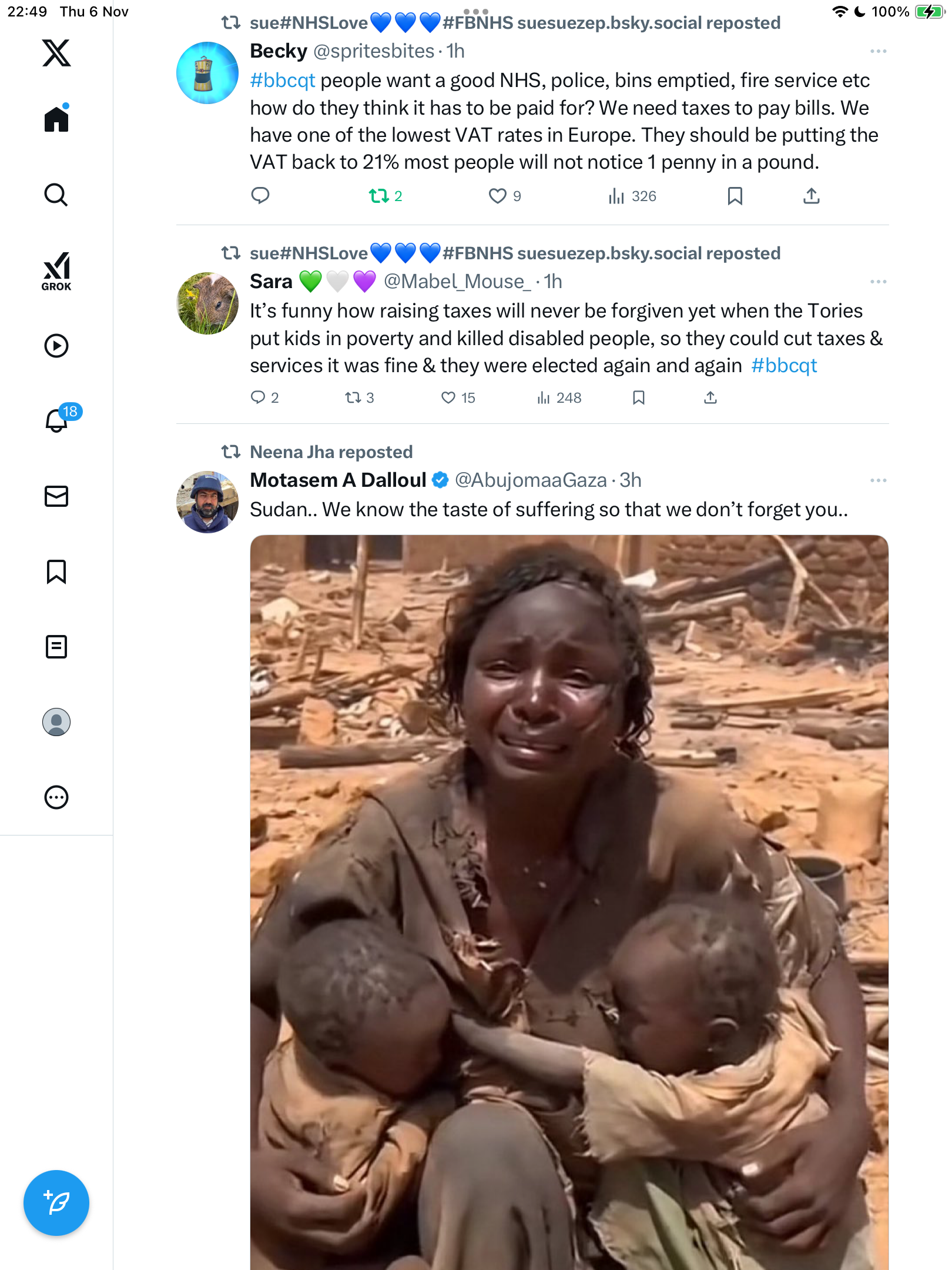Screen dimensions: 952x1270
Task: Like Sara's post about raising taxes
Action: click(448, 398)
